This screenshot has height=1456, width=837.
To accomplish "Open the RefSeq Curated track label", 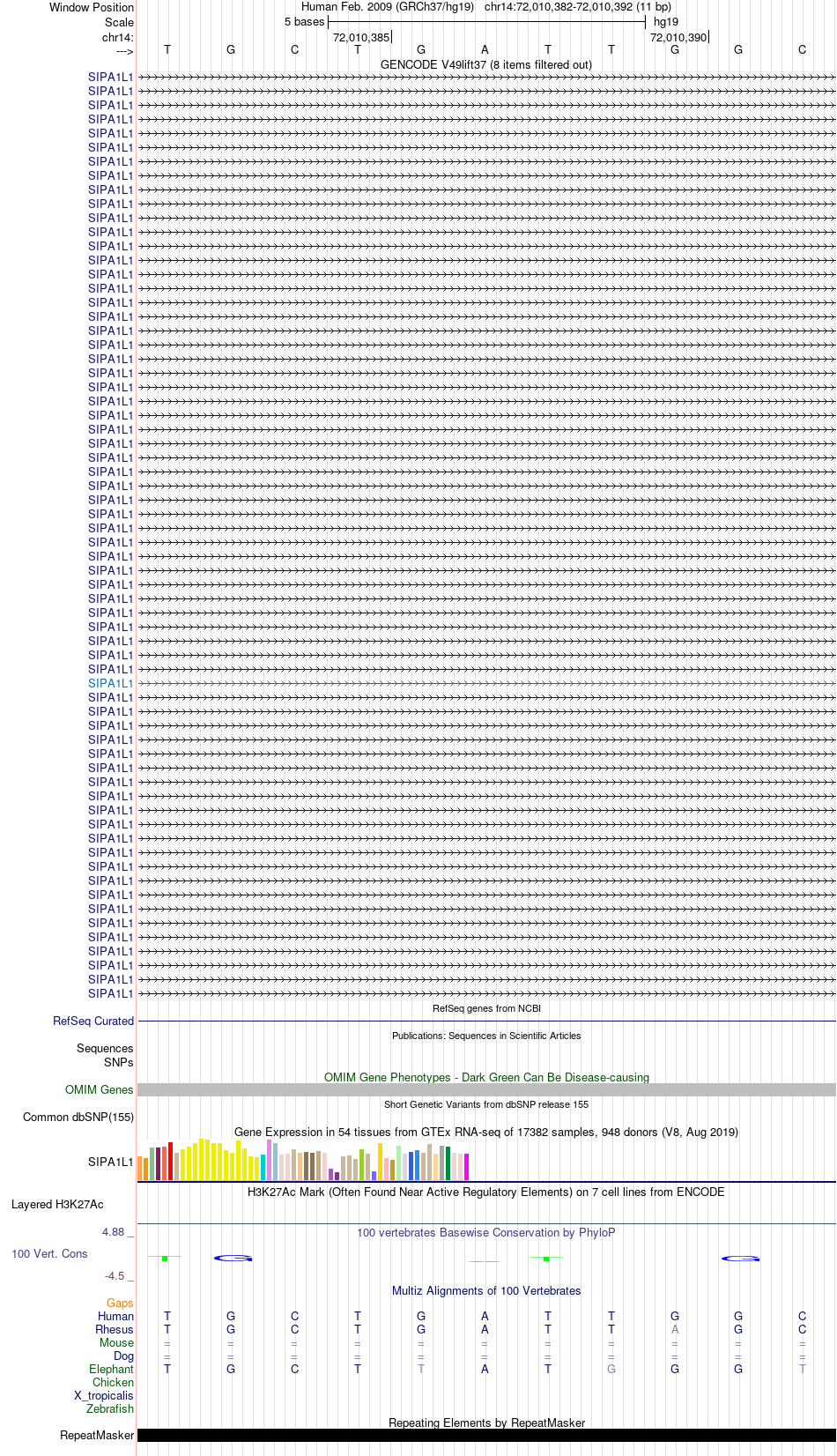I will point(93,1021).
